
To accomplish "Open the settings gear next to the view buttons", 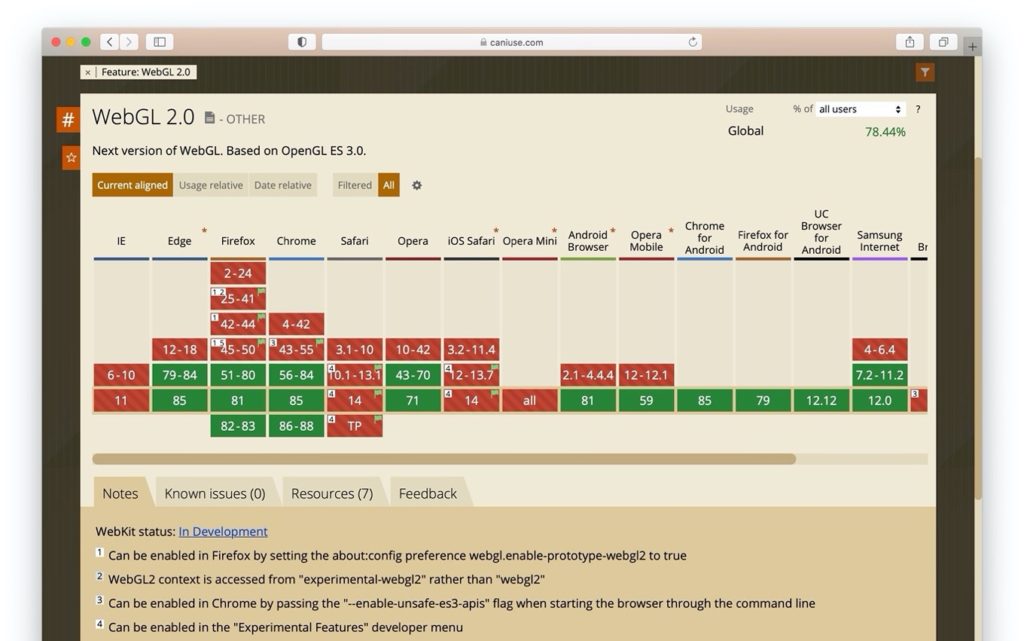I will (x=417, y=185).
